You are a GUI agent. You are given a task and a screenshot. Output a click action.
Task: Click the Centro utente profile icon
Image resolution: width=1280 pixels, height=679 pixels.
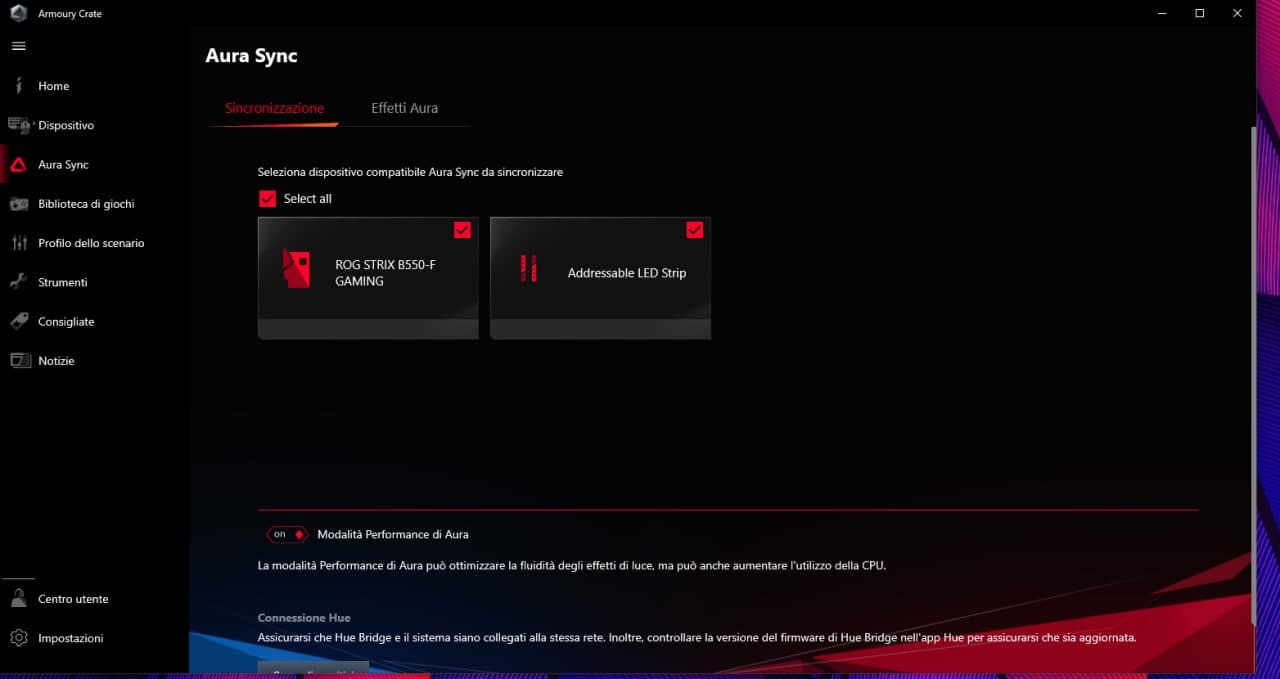click(x=18, y=599)
